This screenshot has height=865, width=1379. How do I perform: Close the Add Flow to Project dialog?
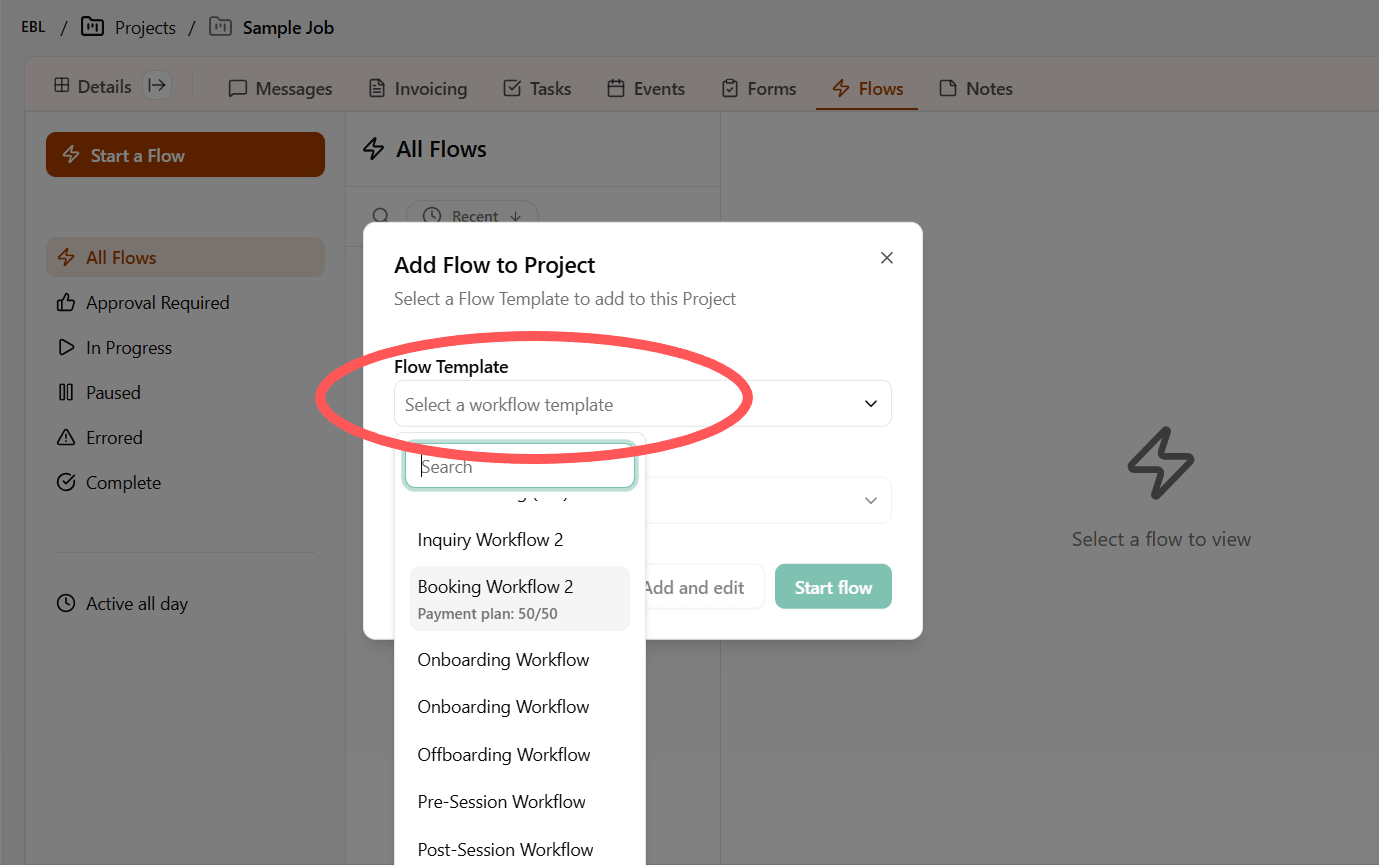(x=886, y=258)
